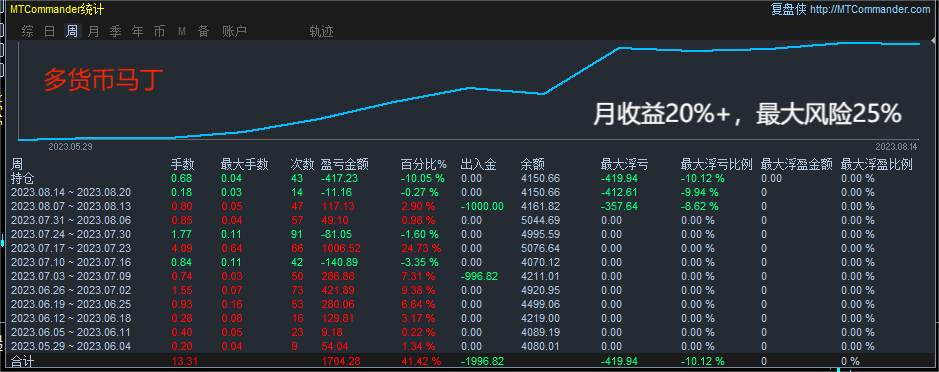Image resolution: width=939 pixels, height=372 pixels.
Task: Open the 轨迹 track tab
Action: coord(322,32)
